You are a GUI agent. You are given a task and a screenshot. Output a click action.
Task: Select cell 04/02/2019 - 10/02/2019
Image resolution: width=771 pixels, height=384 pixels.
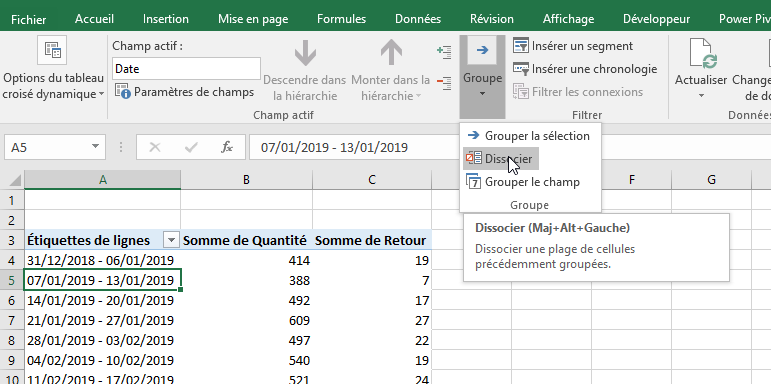pos(102,360)
